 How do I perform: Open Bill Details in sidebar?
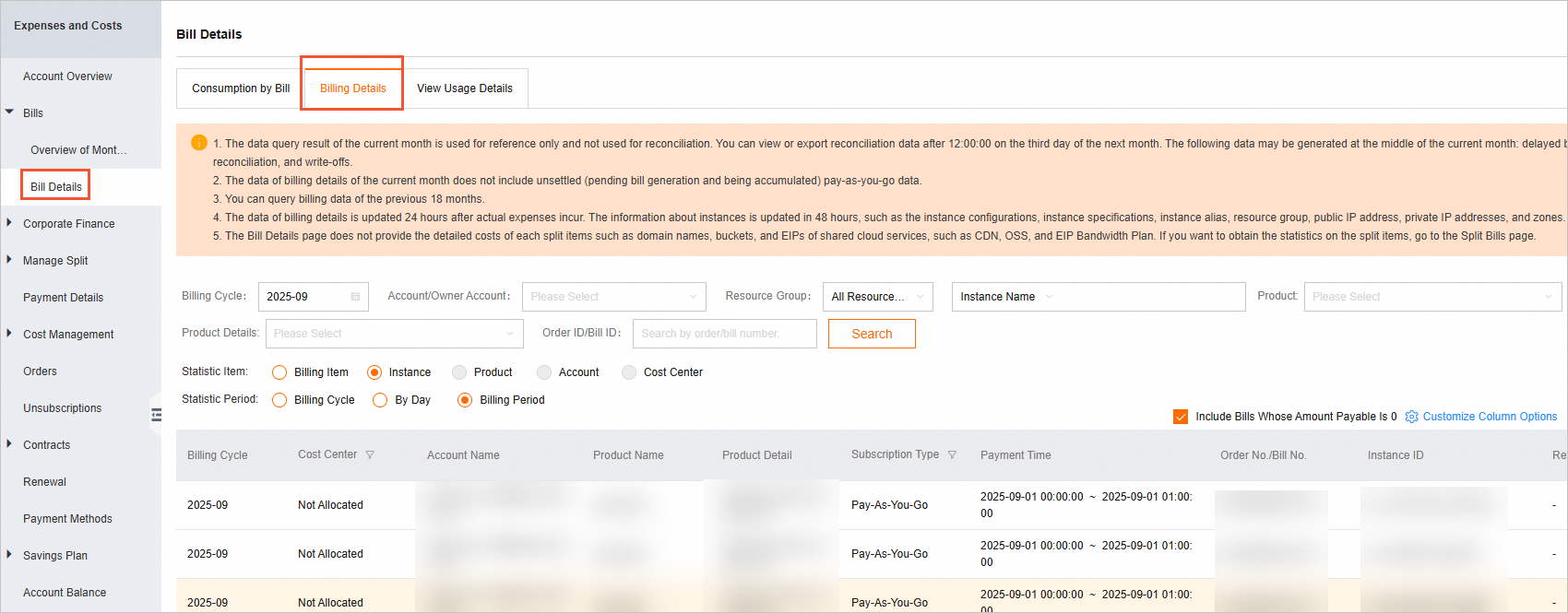pos(56,187)
